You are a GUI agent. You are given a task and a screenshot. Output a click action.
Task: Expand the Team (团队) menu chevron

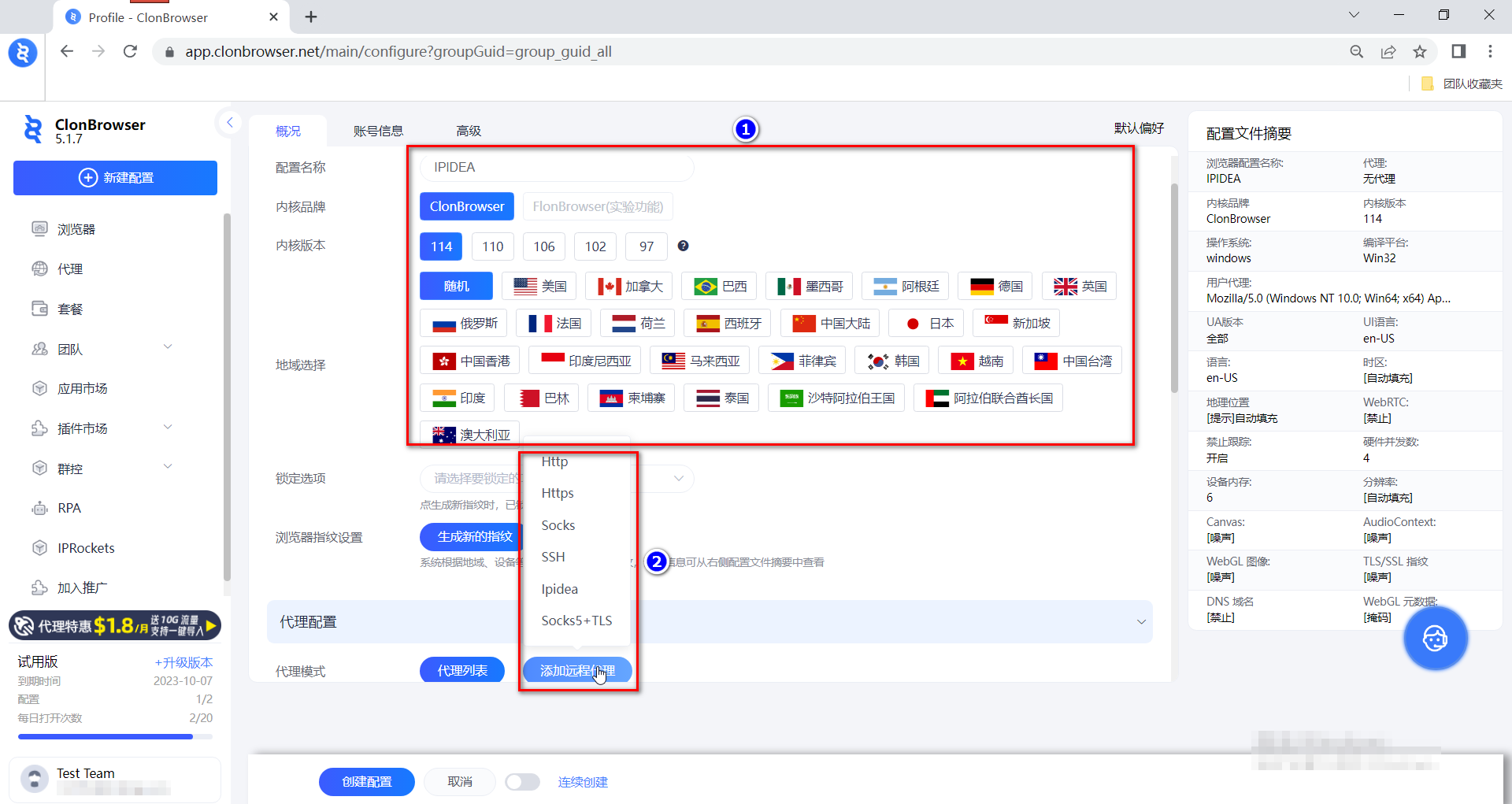[x=168, y=347]
